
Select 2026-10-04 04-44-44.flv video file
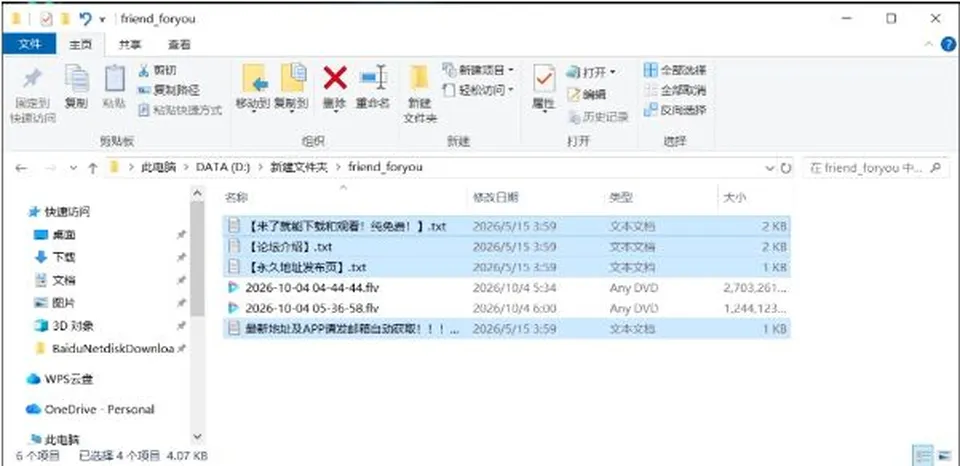(x=507, y=287)
